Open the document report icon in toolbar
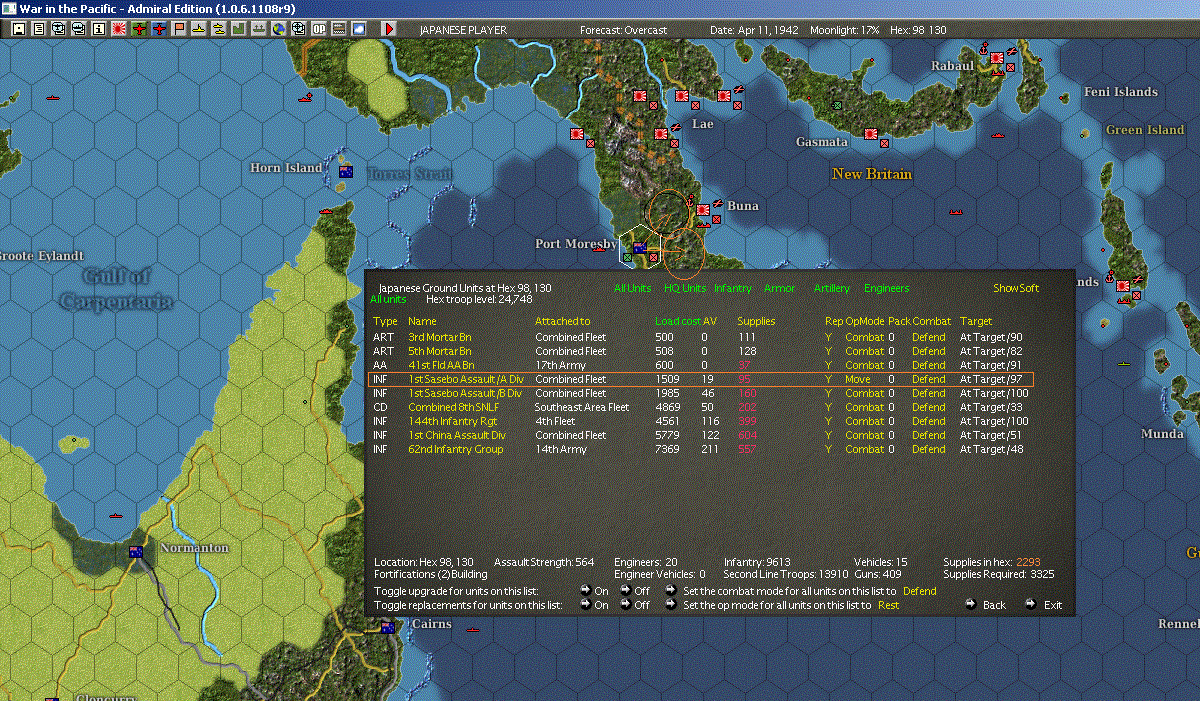1200x701 pixels. click(x=39, y=29)
